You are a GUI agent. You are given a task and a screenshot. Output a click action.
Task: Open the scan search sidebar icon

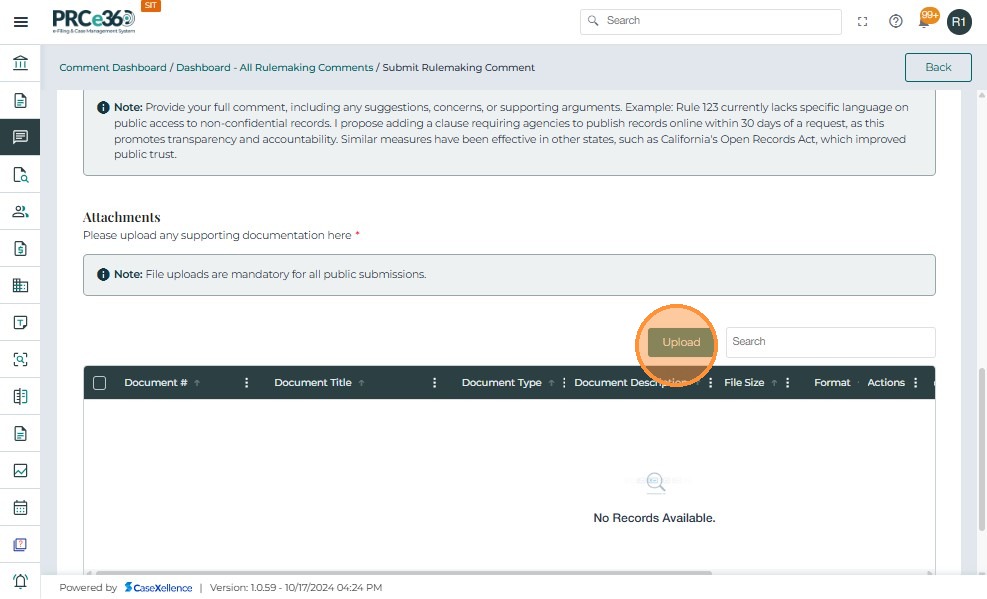coord(20,359)
